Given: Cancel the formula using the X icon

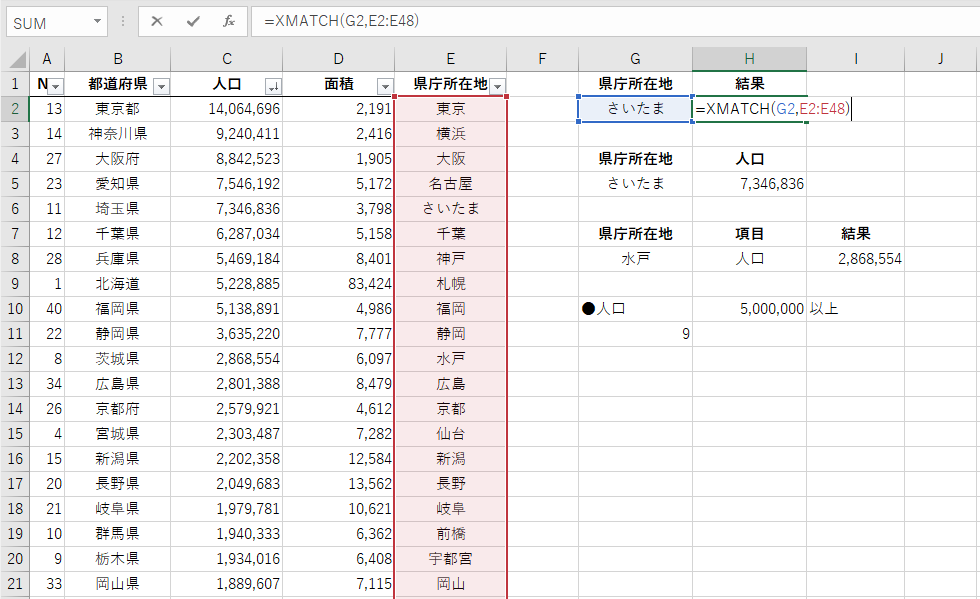Looking at the screenshot, I should point(155,22).
